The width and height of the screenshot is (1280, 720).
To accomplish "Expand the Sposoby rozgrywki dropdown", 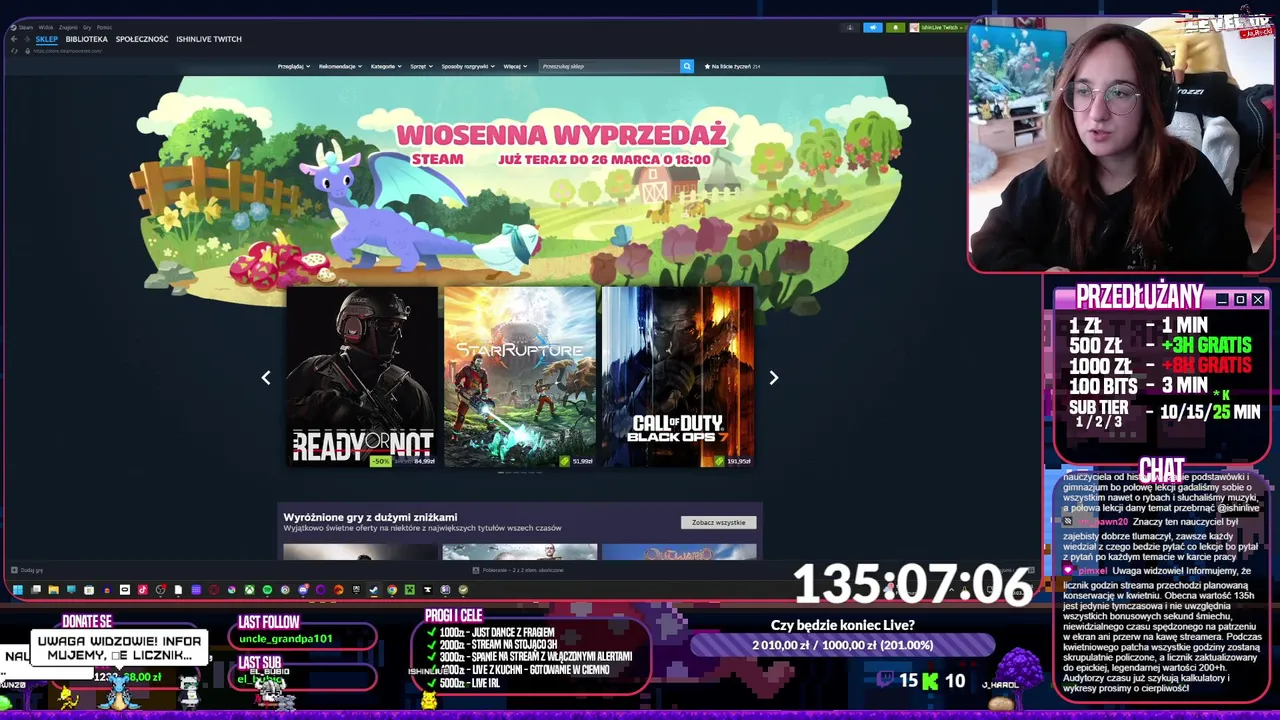I will pyautogui.click(x=468, y=66).
